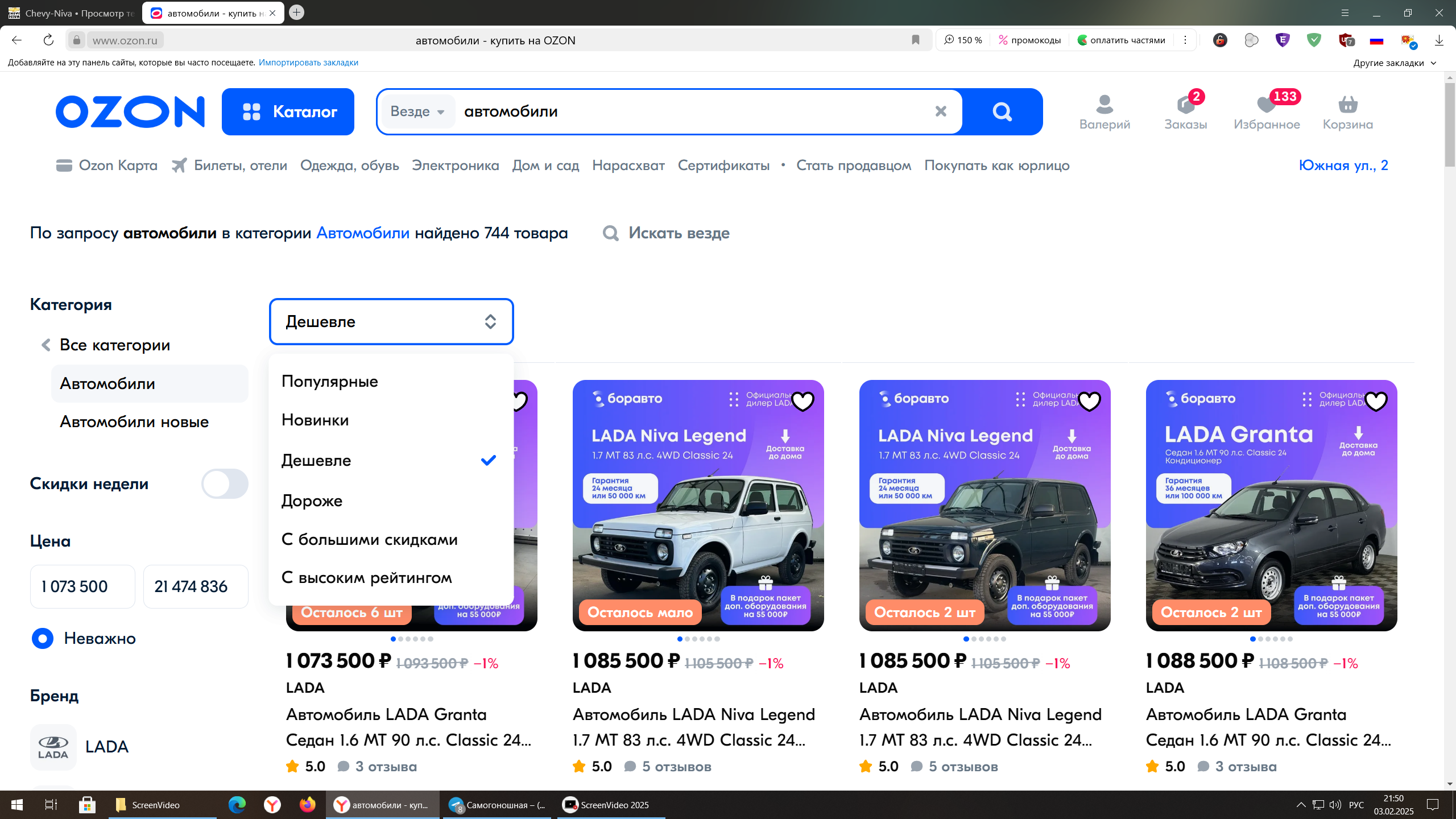
Task: Favorite the grey LADA Granta card
Action: [1376, 402]
